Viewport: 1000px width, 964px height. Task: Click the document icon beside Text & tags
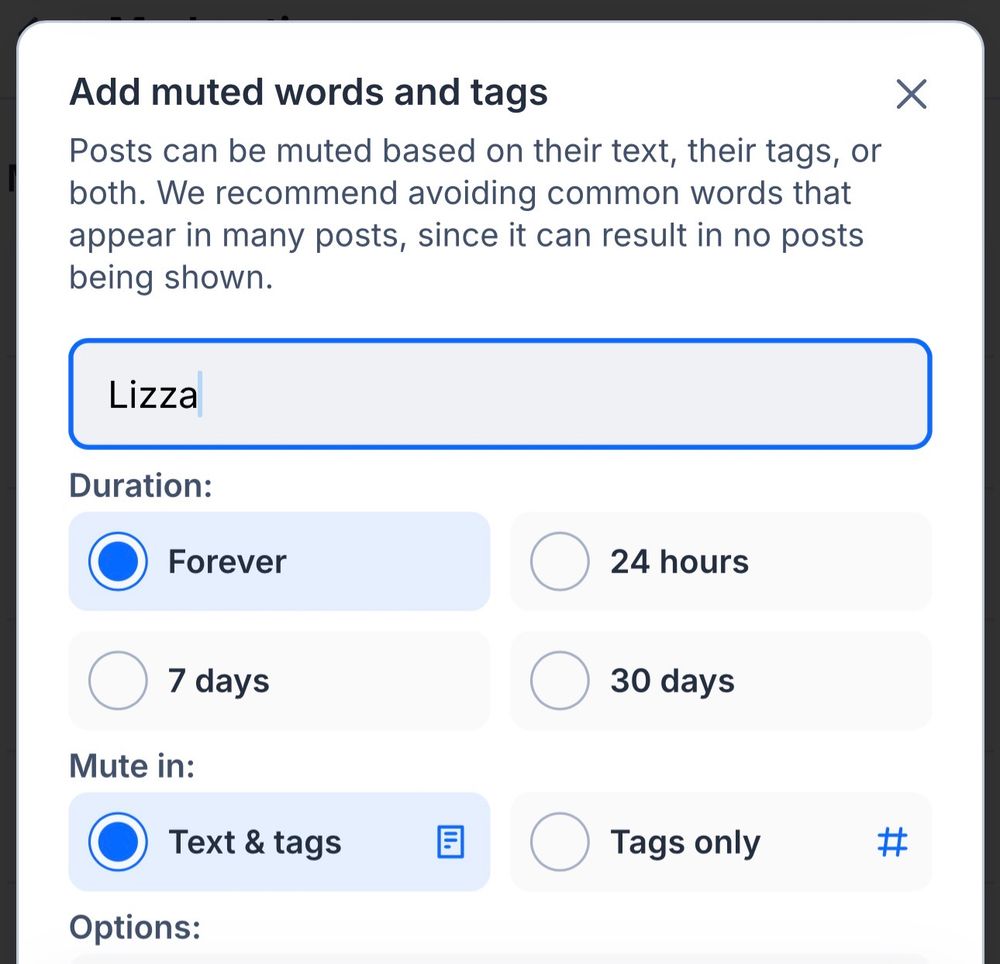pos(451,842)
